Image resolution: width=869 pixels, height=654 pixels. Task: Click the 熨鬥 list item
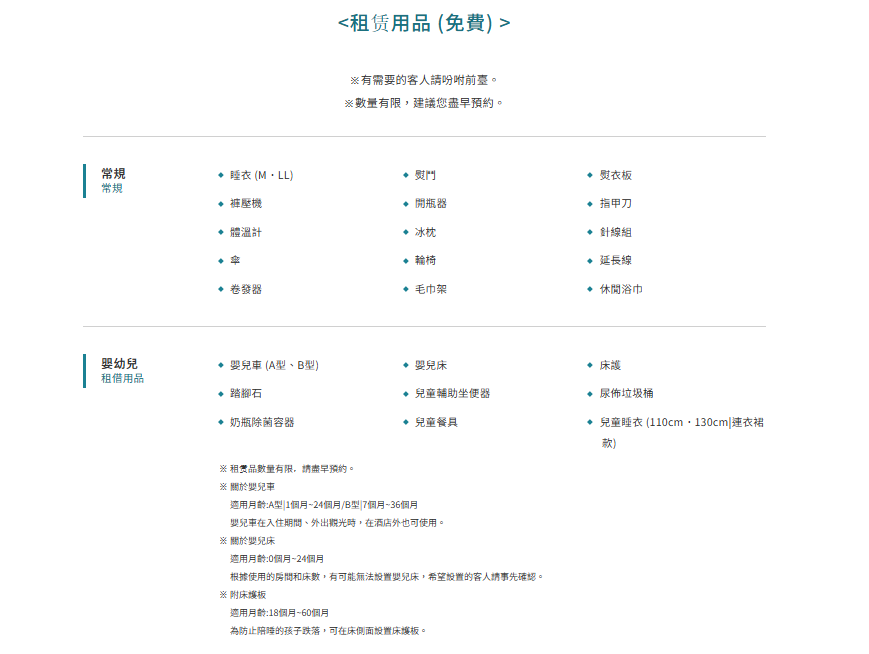(425, 175)
